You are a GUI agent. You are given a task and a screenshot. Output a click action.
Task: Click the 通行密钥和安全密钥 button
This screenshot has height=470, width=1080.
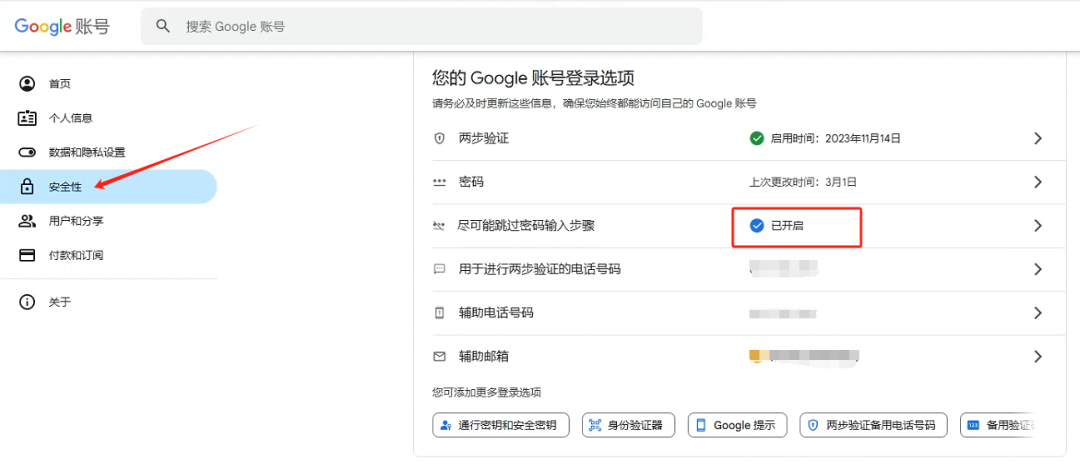coord(501,425)
